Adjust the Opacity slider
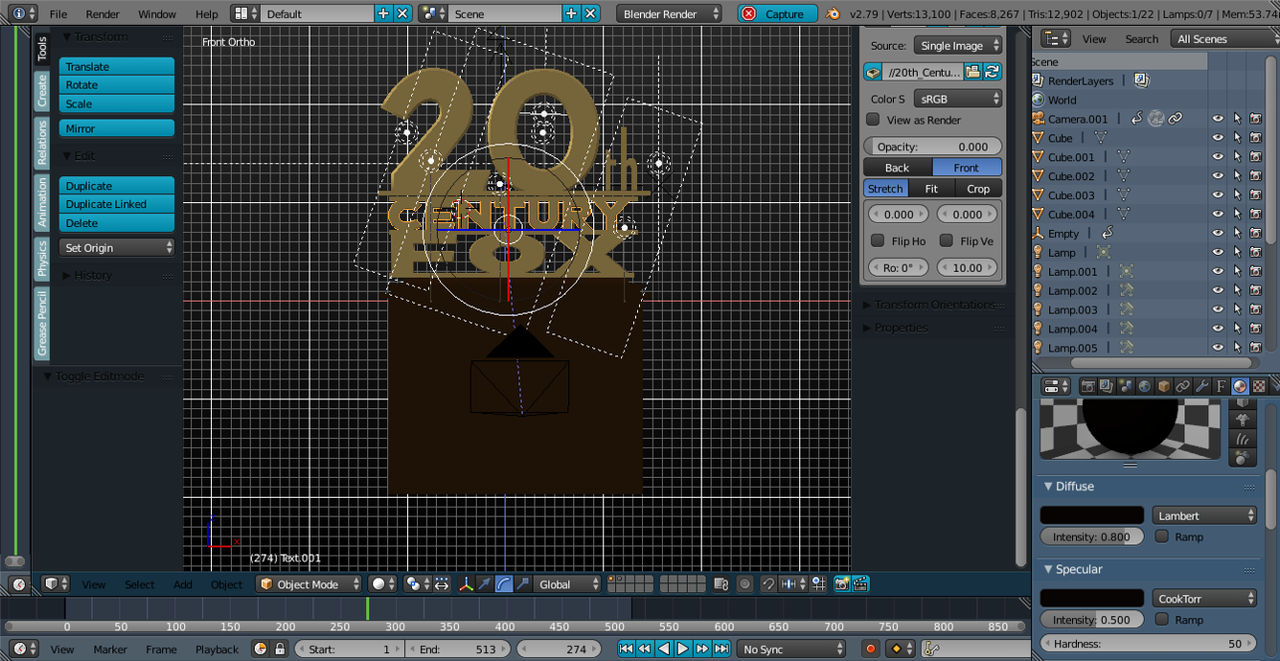Viewport: 1280px width, 661px height. (x=933, y=146)
